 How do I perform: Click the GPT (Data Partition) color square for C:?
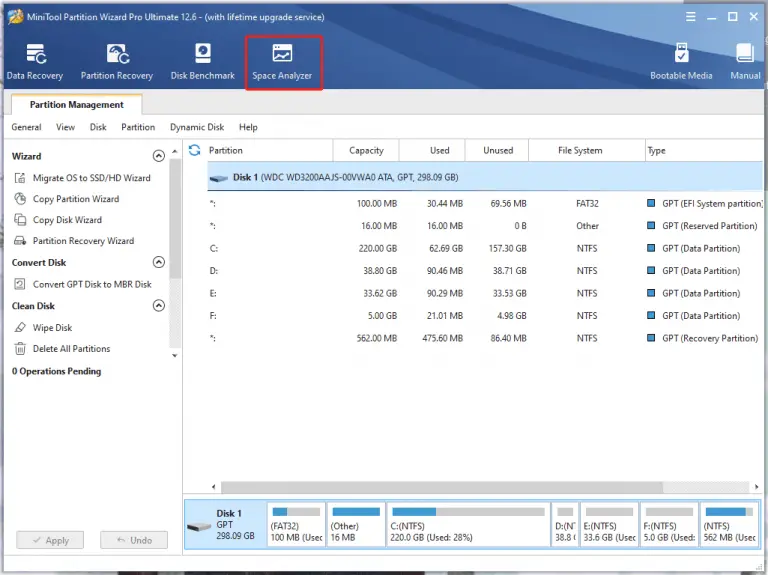pyautogui.click(x=651, y=248)
